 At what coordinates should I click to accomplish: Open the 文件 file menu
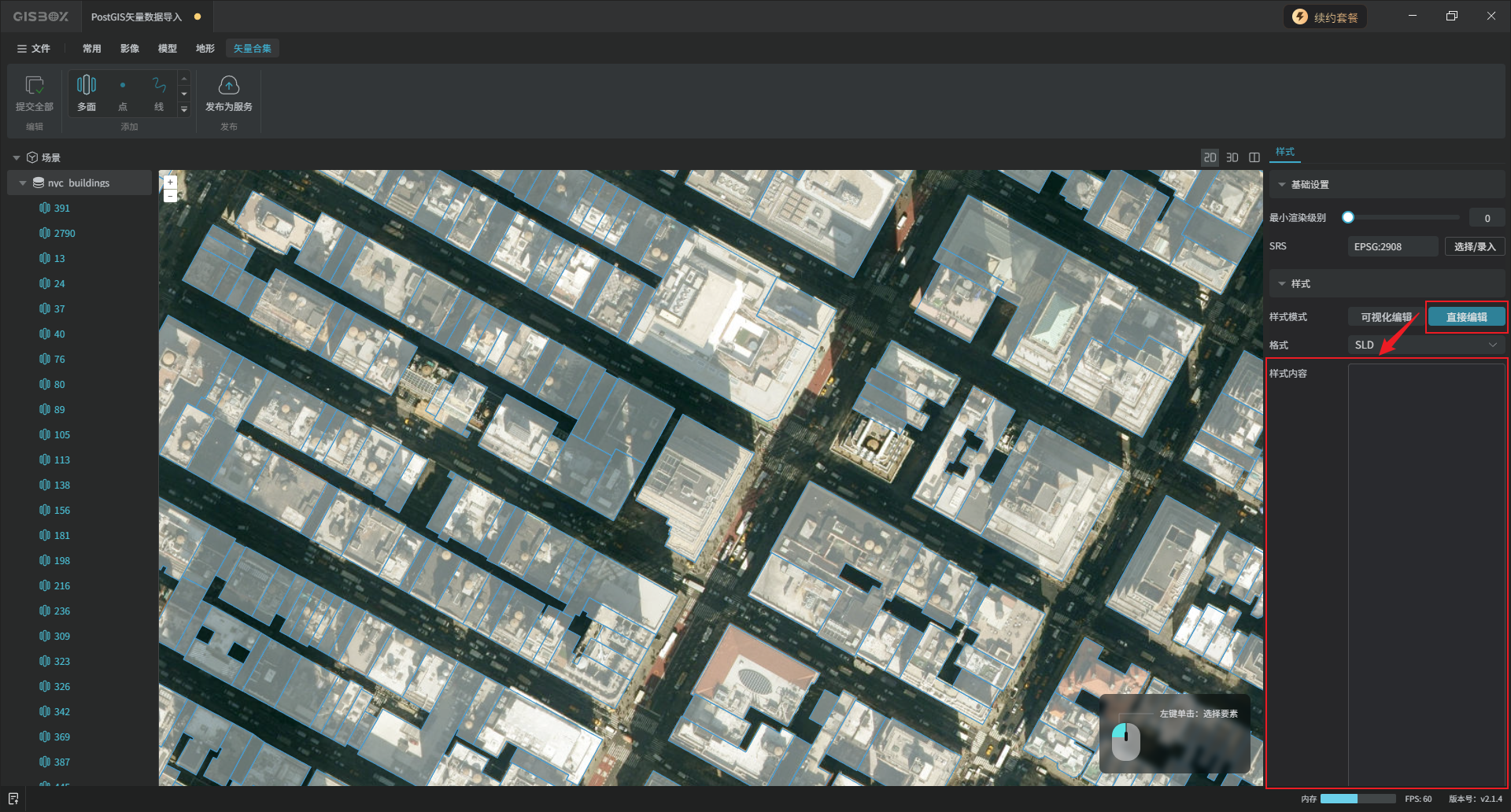tap(34, 49)
